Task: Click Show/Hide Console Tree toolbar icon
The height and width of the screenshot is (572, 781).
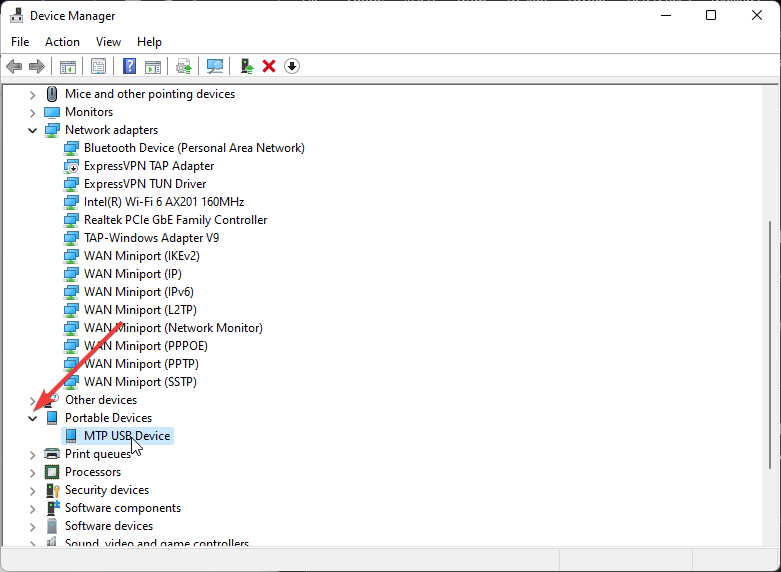Action: [x=68, y=66]
